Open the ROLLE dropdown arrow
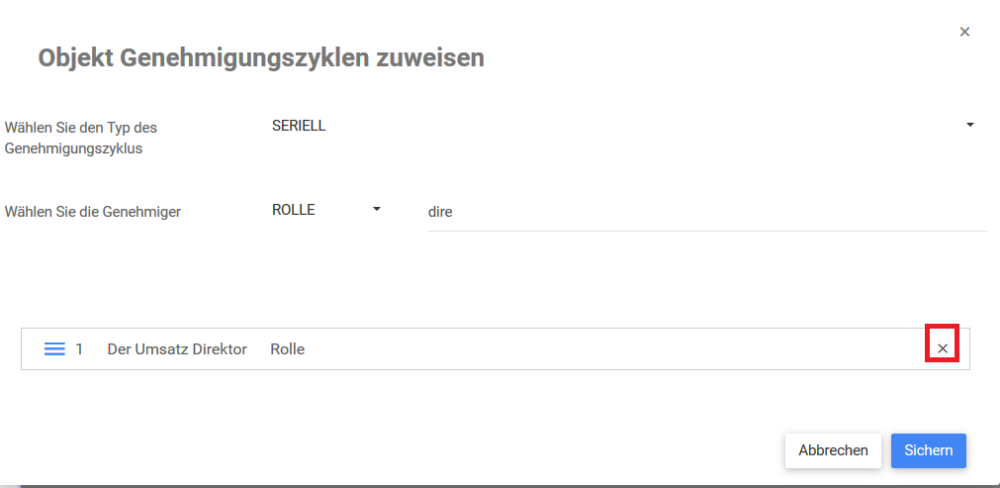Image resolution: width=1000 pixels, height=488 pixels. pos(377,210)
